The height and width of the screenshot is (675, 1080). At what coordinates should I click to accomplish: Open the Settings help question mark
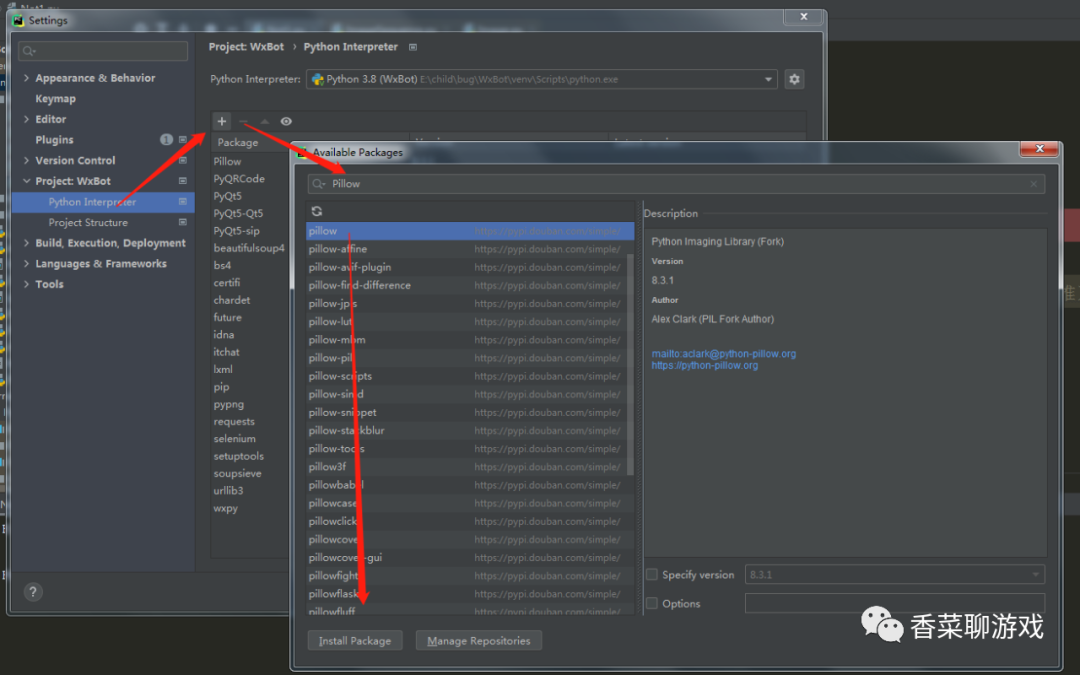[32, 592]
